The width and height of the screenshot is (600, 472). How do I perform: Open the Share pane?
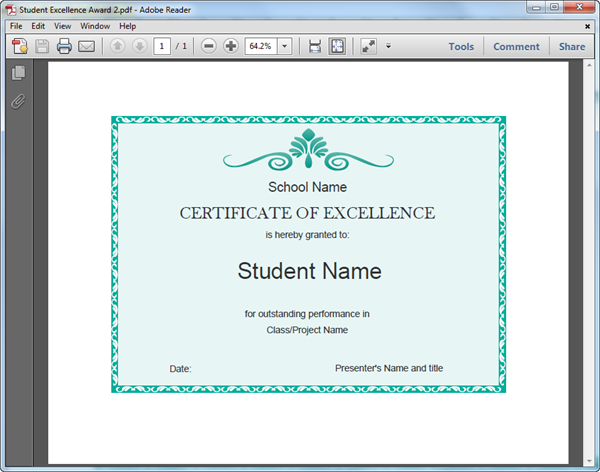(x=572, y=46)
